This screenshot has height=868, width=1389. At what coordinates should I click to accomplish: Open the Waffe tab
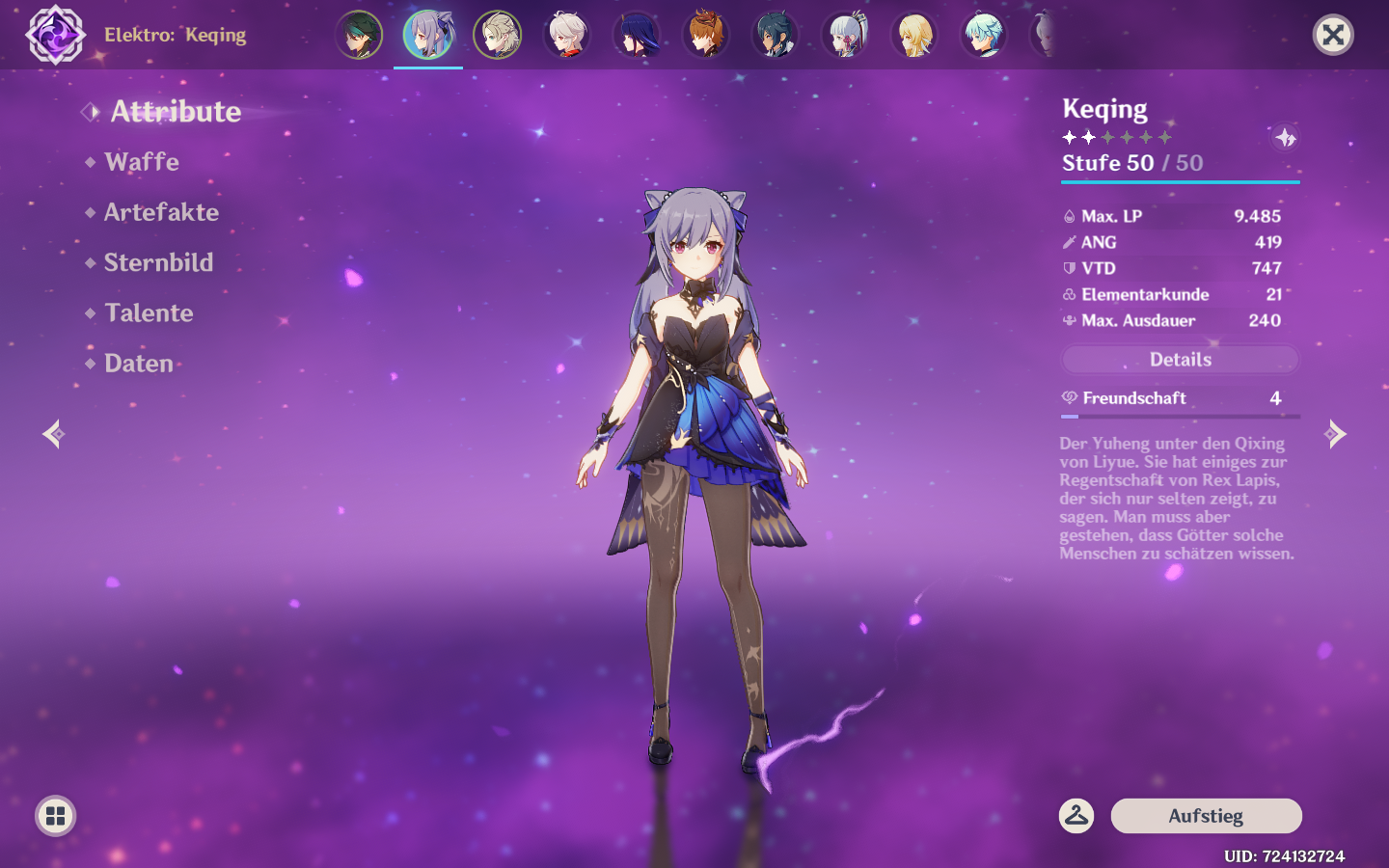click(142, 162)
